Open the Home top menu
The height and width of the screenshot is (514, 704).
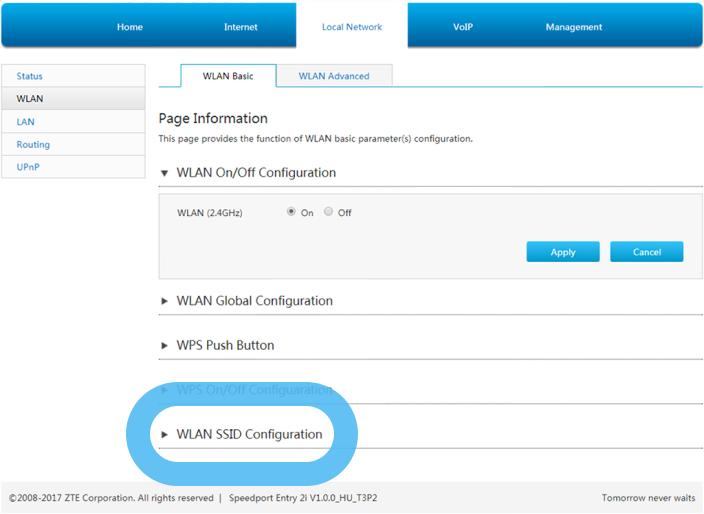pos(130,27)
